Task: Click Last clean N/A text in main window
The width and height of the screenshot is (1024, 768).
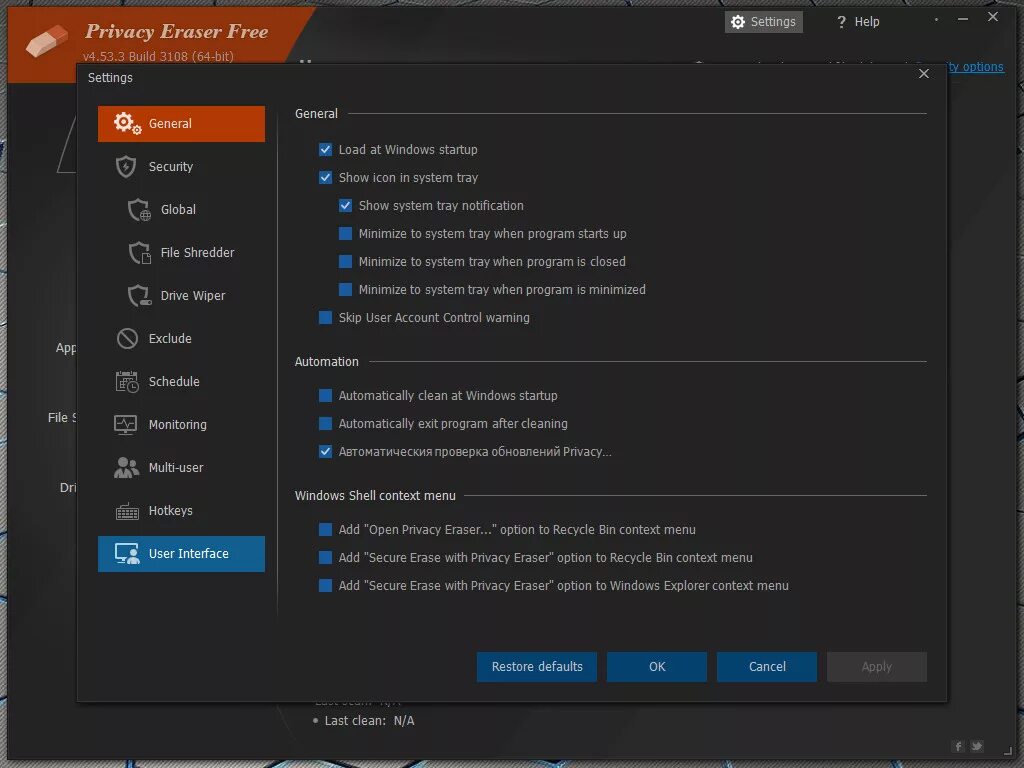Action: 370,721
